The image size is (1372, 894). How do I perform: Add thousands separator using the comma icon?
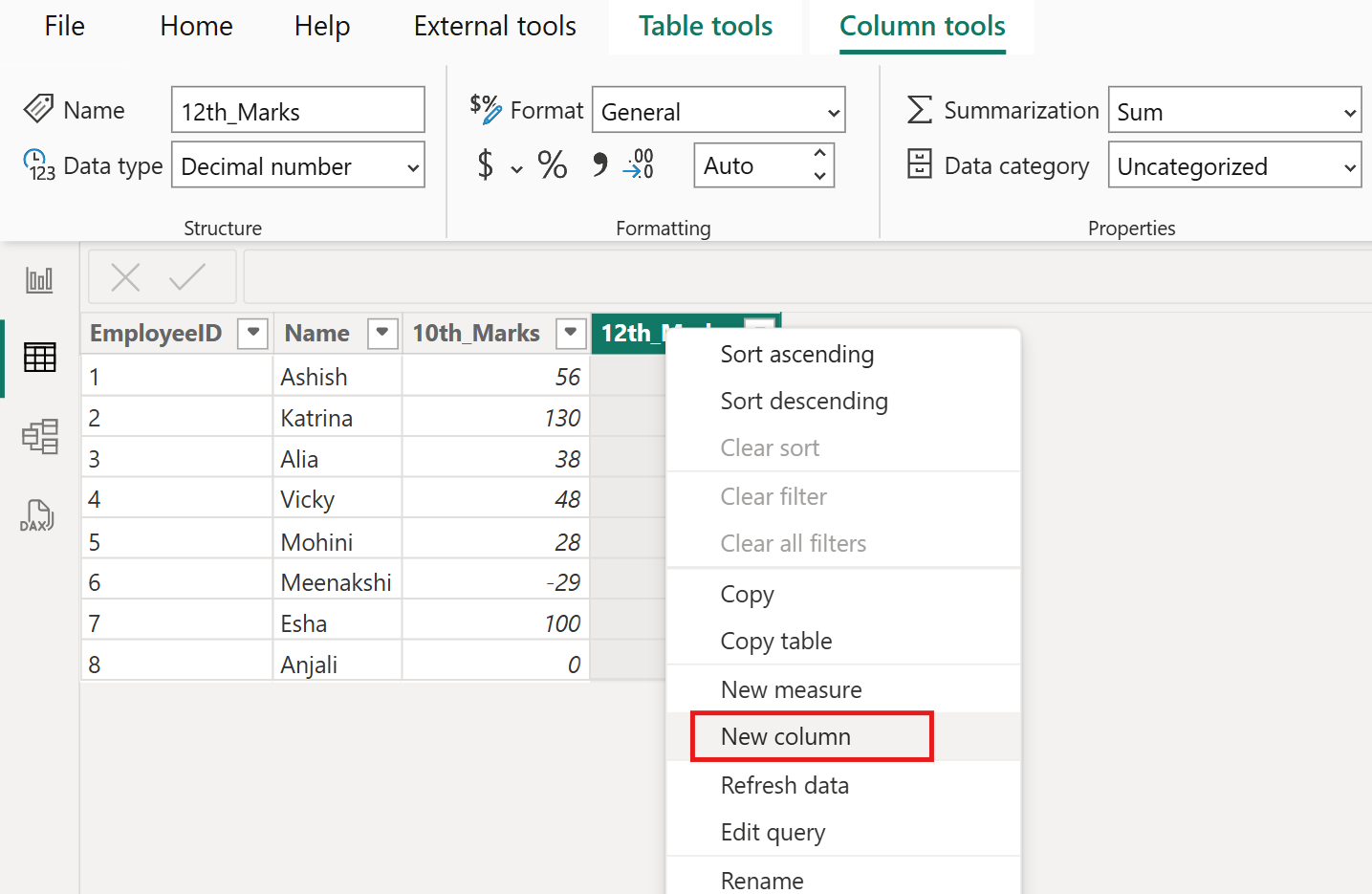pyautogui.click(x=599, y=164)
